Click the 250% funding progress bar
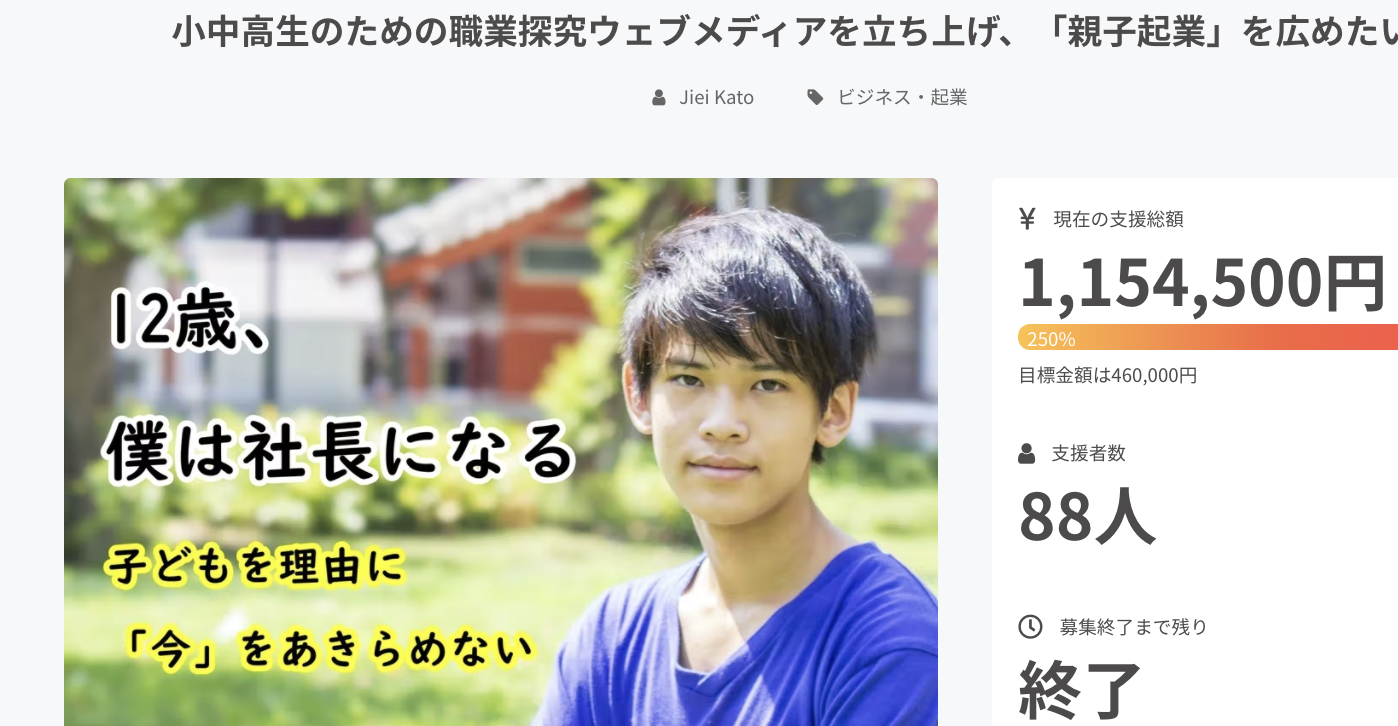1398x726 pixels. (x=1208, y=338)
